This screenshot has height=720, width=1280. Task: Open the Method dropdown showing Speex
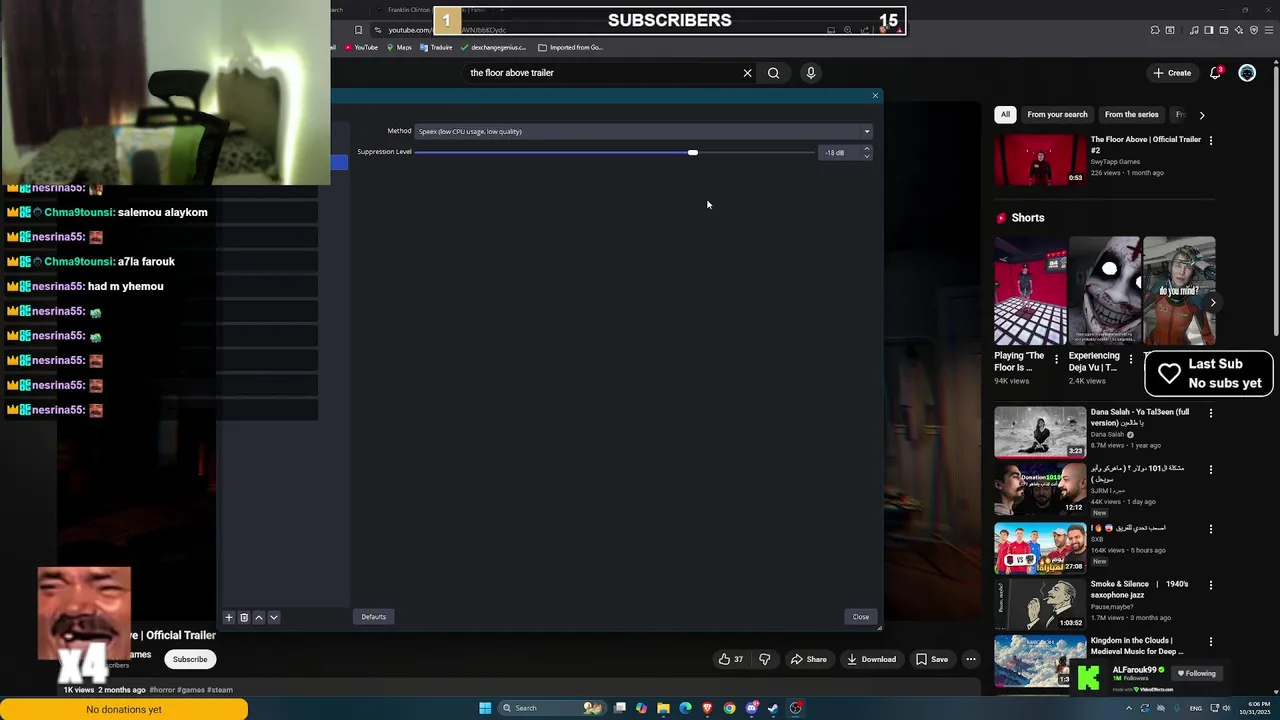point(643,131)
